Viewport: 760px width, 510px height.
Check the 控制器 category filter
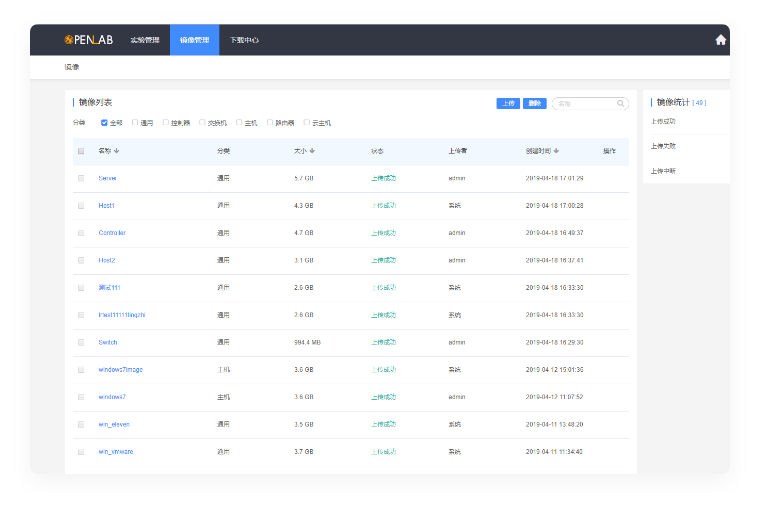(x=166, y=123)
